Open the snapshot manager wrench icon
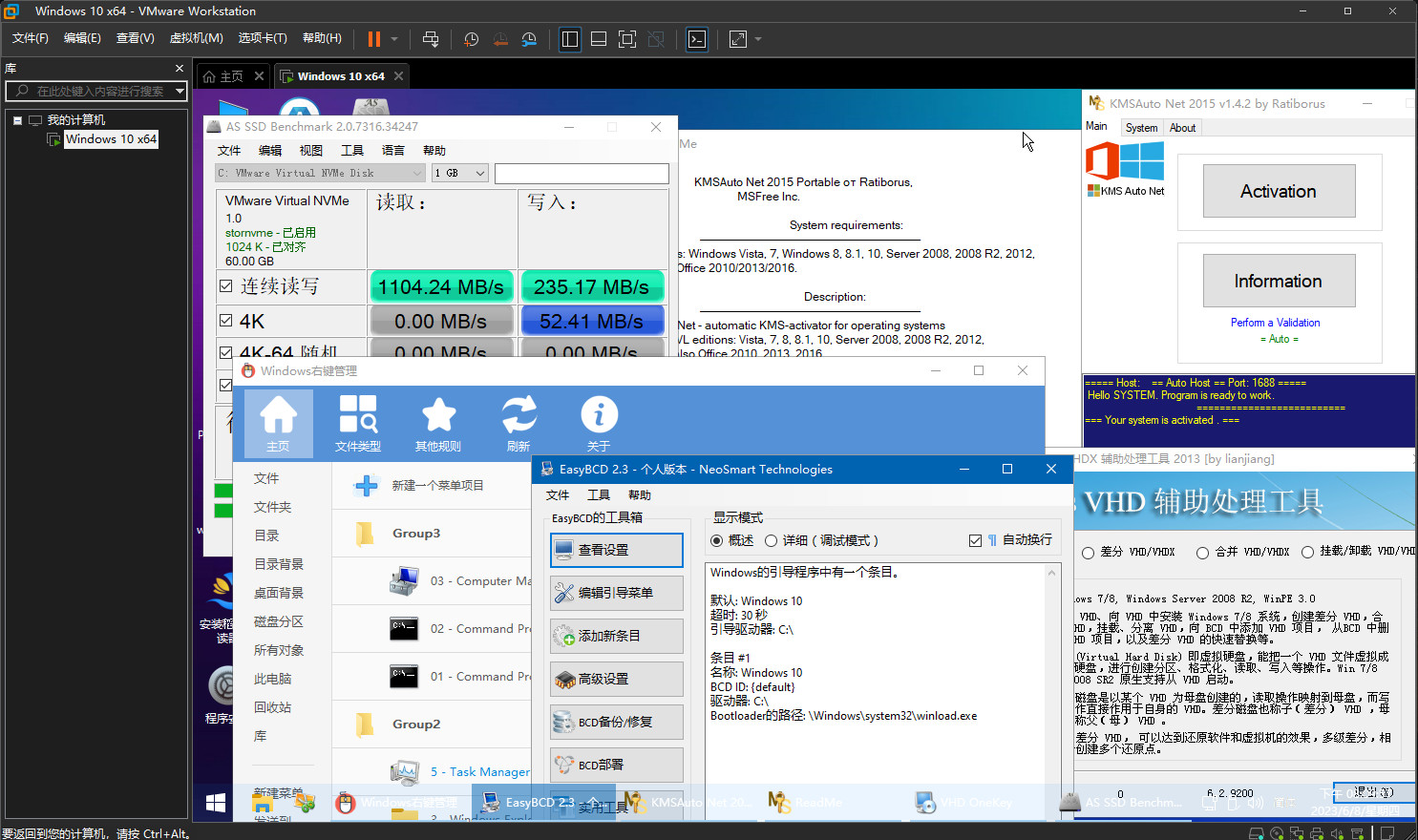Image resolution: width=1418 pixels, height=840 pixels. (529, 39)
